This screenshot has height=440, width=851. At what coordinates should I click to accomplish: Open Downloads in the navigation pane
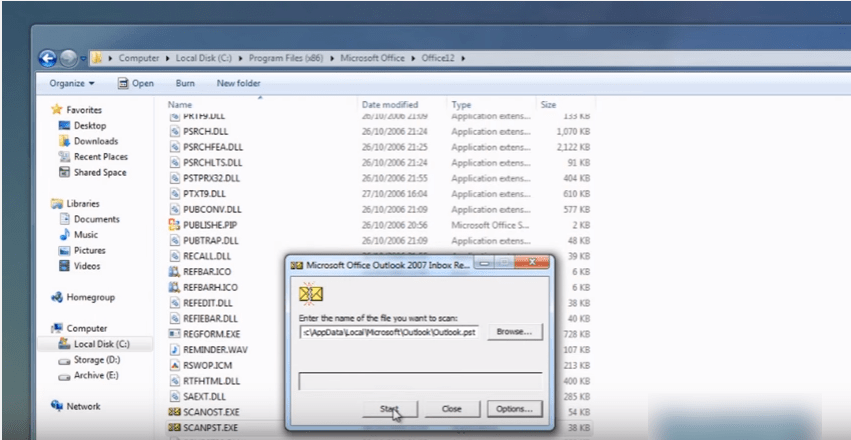(88, 141)
